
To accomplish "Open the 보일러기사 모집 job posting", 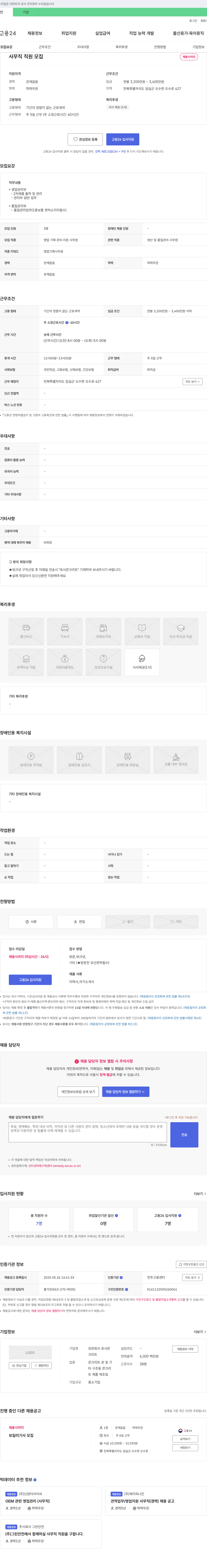I will (21, 1435).
